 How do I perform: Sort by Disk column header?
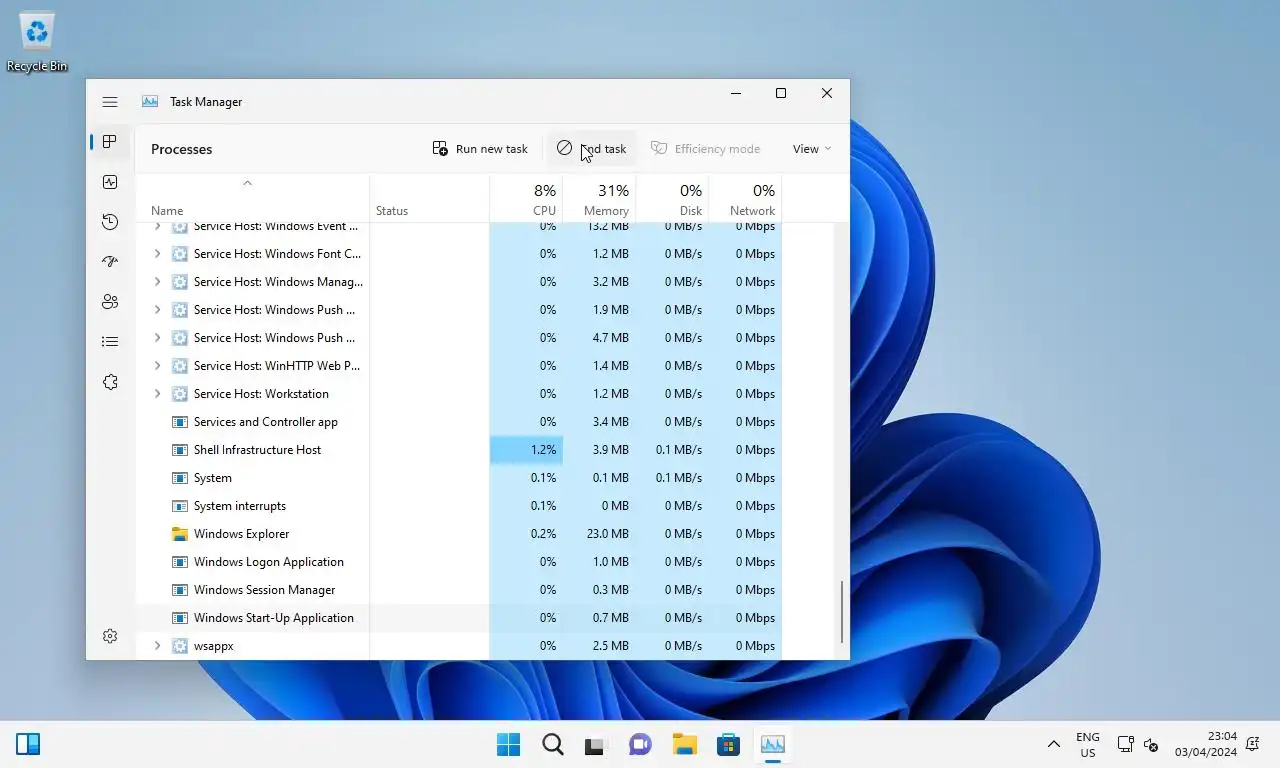click(x=672, y=198)
